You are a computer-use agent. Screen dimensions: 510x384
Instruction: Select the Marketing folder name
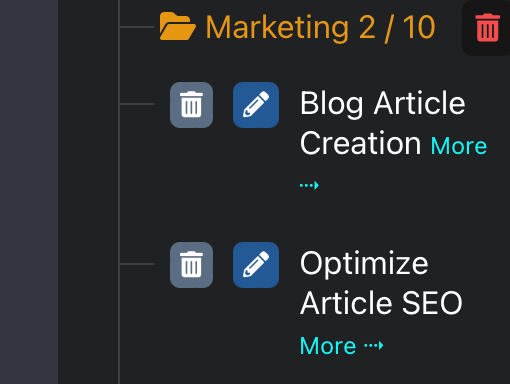[277, 28]
